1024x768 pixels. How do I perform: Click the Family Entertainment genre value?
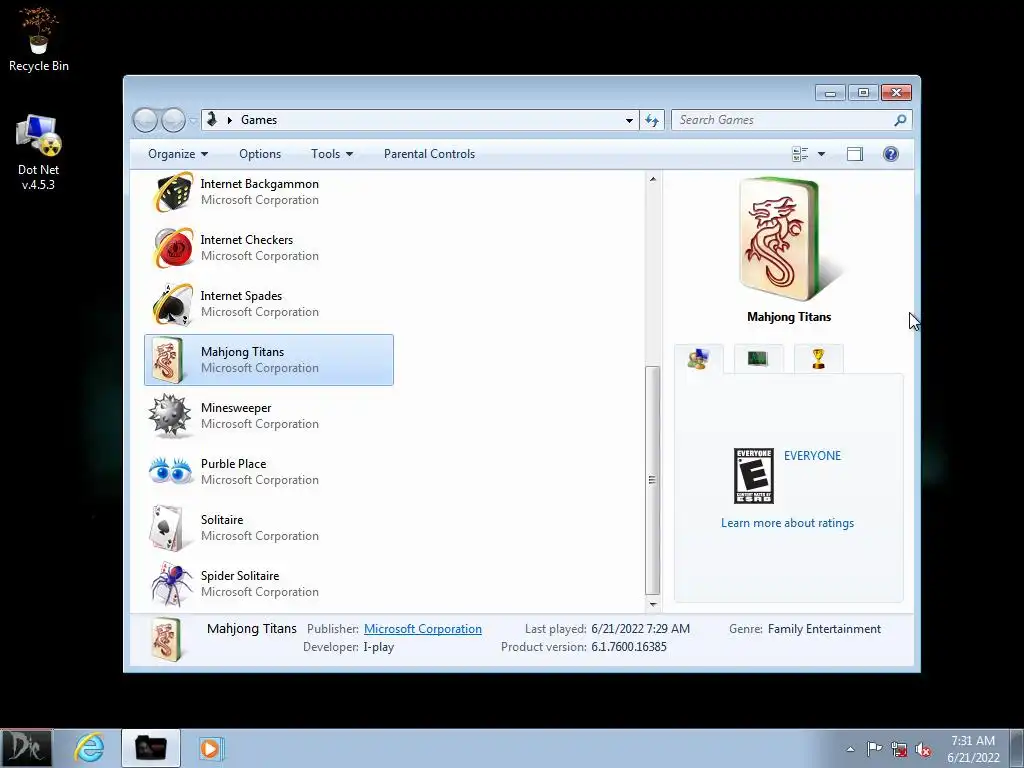(824, 629)
